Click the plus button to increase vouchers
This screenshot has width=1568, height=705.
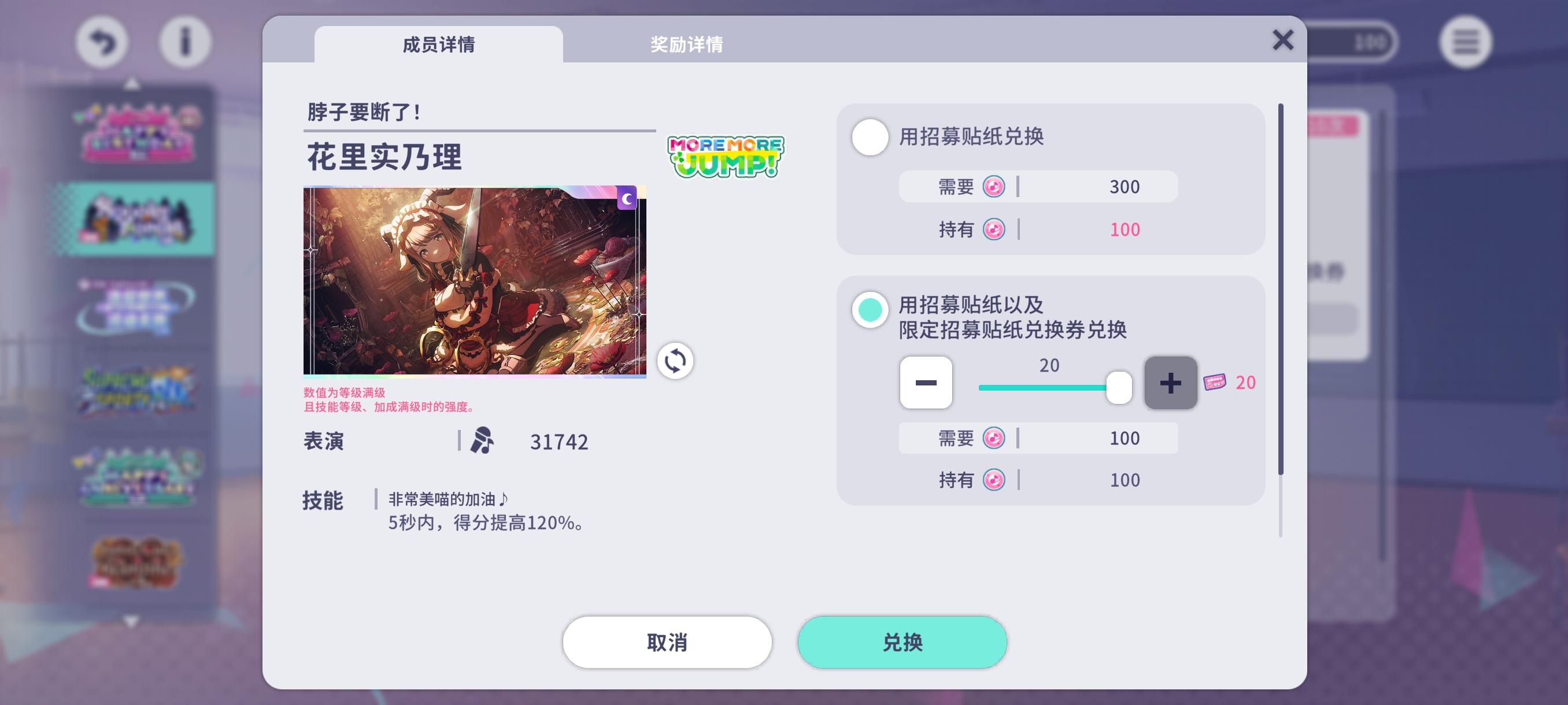[1170, 383]
